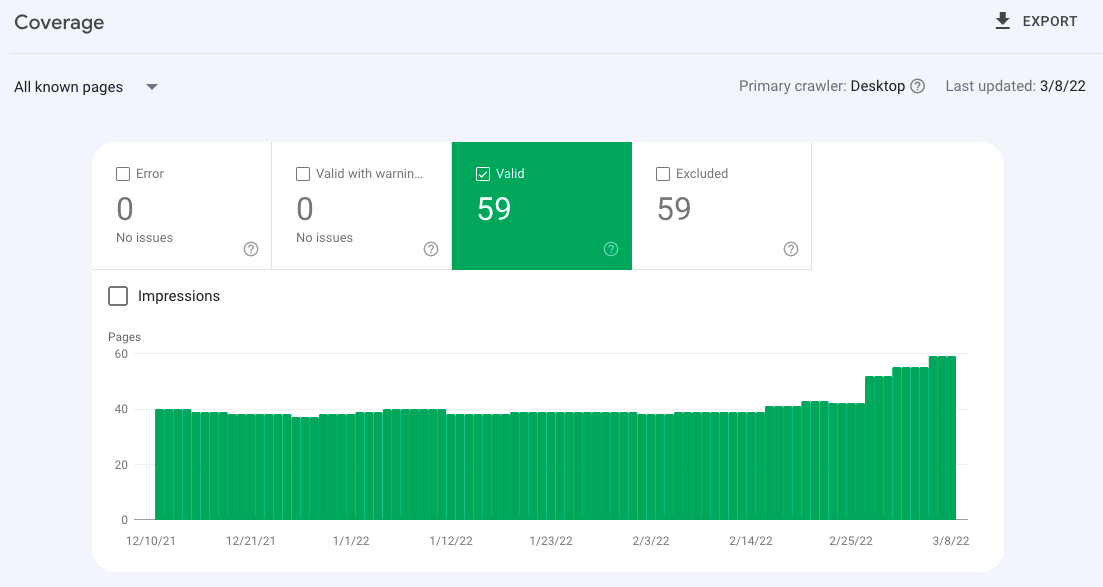
Task: Open help icon next to Primary crawler
Action: coord(917,87)
